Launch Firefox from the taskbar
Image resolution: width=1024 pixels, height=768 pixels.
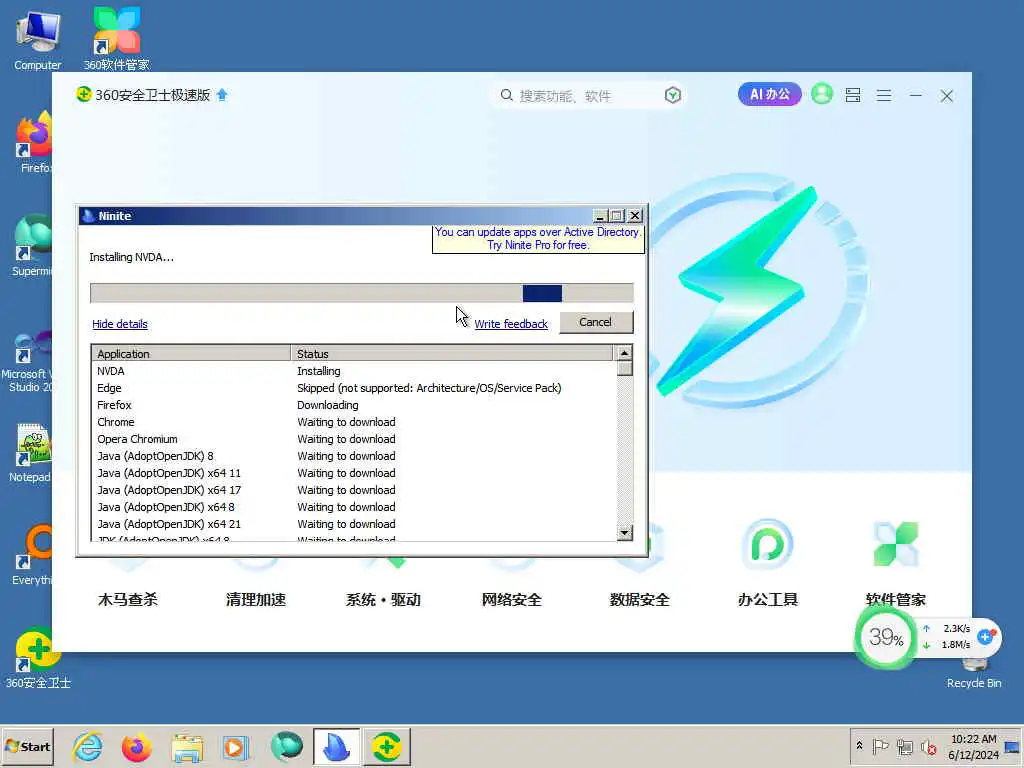136,747
